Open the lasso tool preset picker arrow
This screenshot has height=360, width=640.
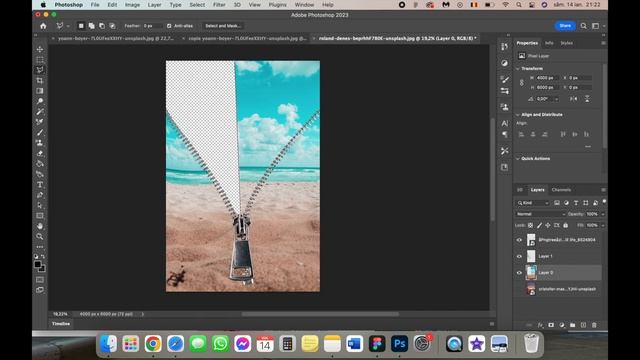(68, 26)
